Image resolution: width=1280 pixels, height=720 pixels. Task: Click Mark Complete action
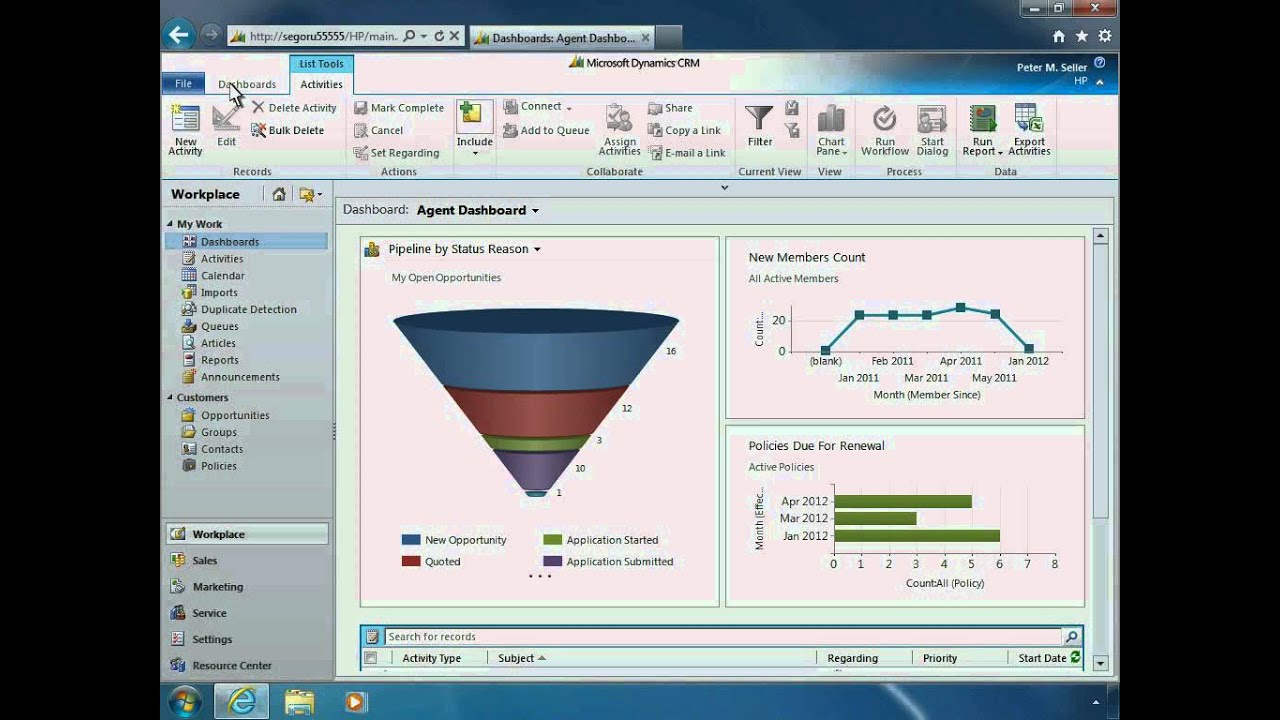398,108
